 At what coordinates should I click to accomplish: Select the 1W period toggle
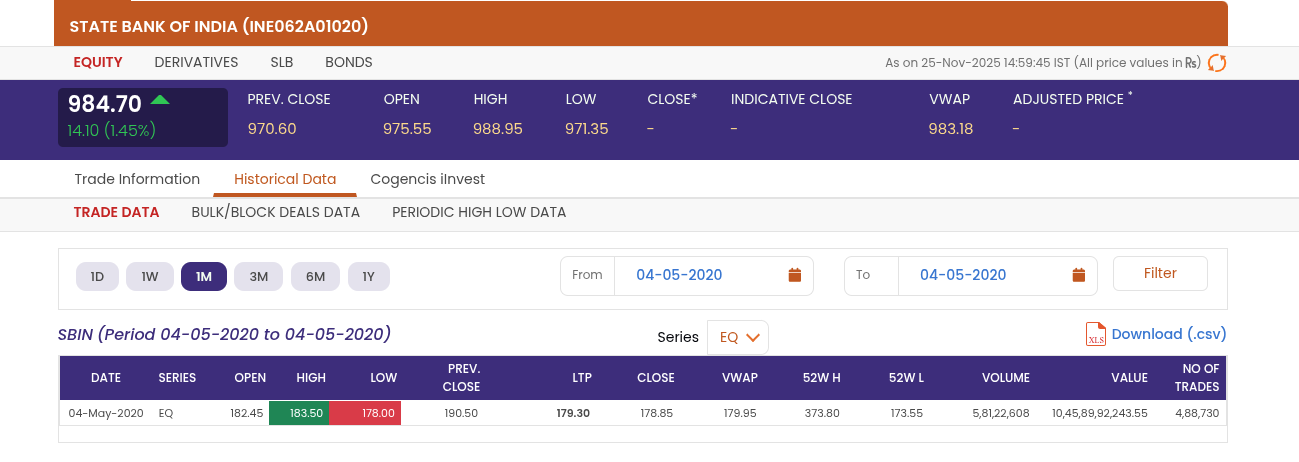pos(150,277)
